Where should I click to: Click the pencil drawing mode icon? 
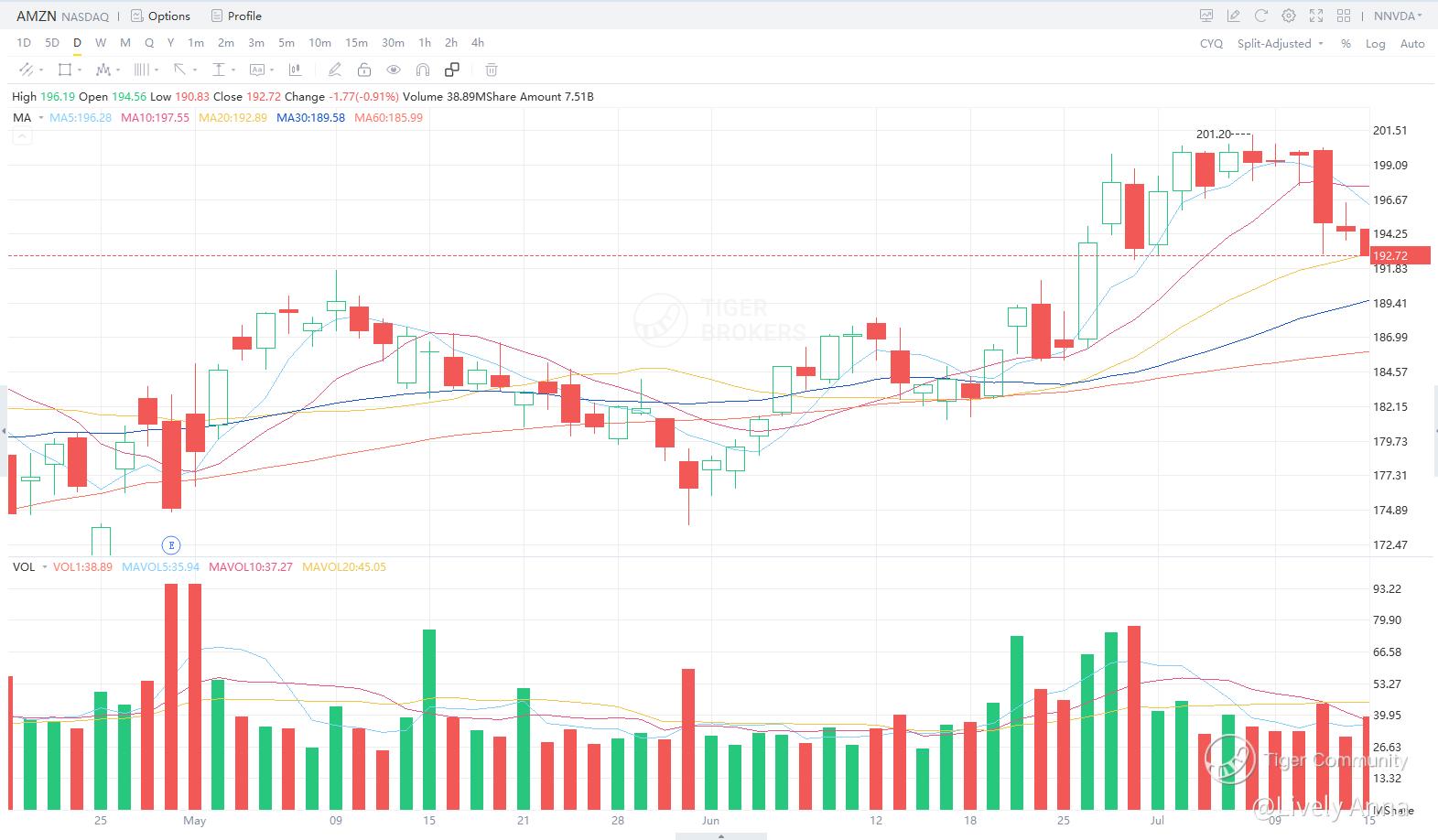coord(335,70)
